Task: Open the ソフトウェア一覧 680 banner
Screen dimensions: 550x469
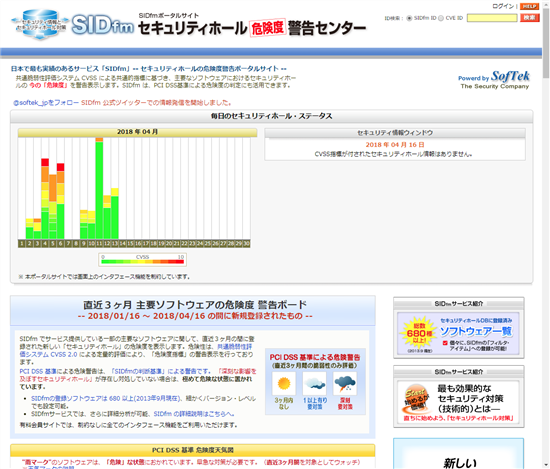Action: point(458,333)
